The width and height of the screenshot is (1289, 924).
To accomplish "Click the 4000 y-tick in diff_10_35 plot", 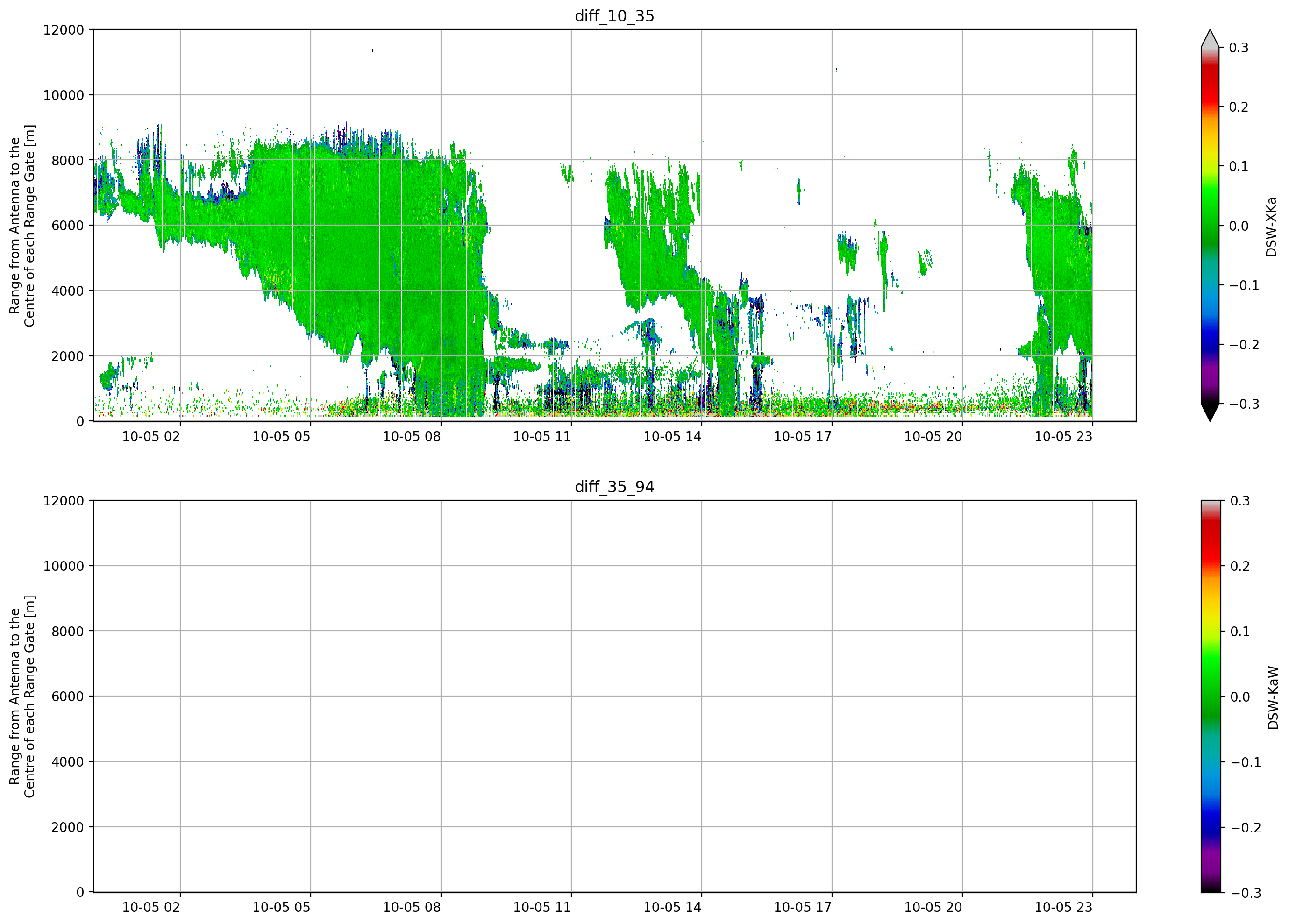I will click(68, 291).
